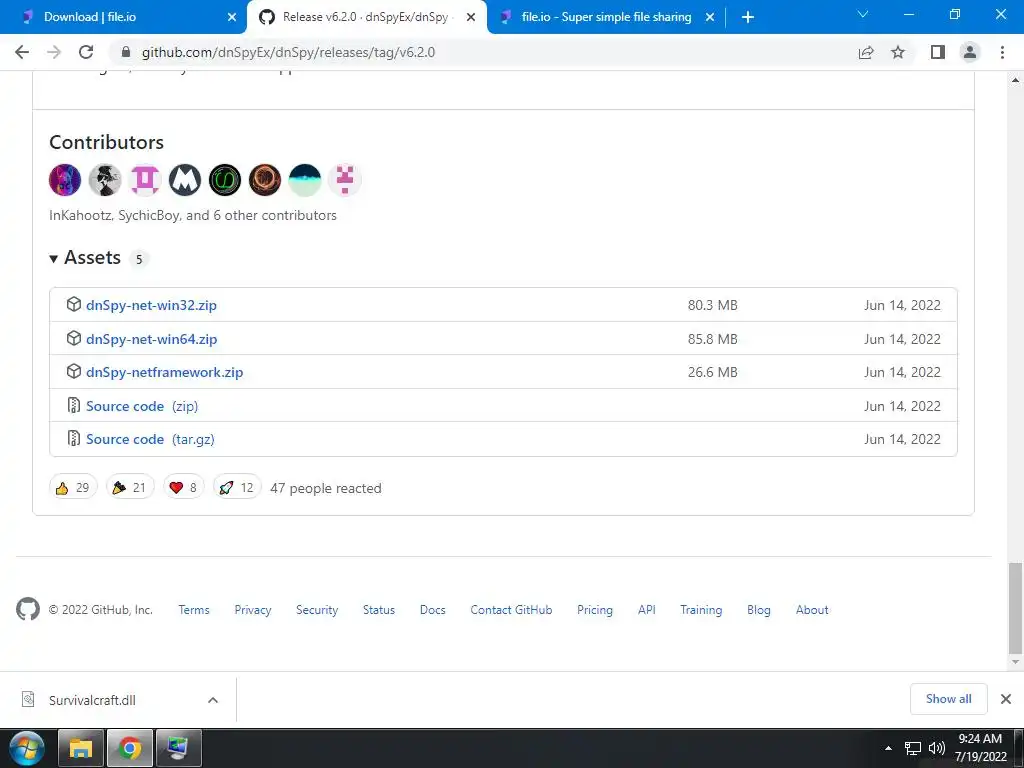Image resolution: width=1024 pixels, height=768 pixels.
Task: Open the Docs footer link
Action: coord(432,609)
